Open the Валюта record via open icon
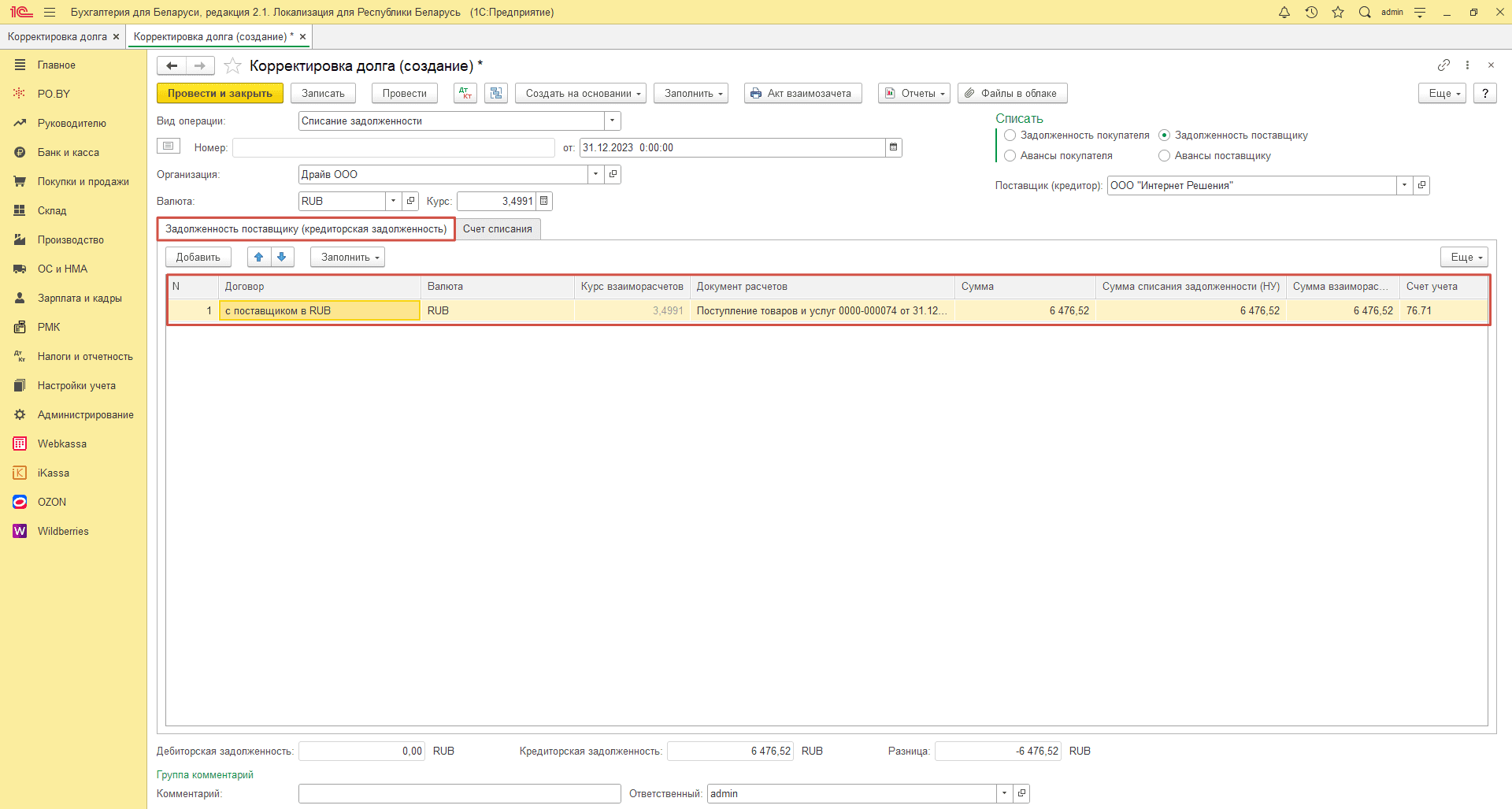Screen dimensions: 1512x809 pos(410,201)
